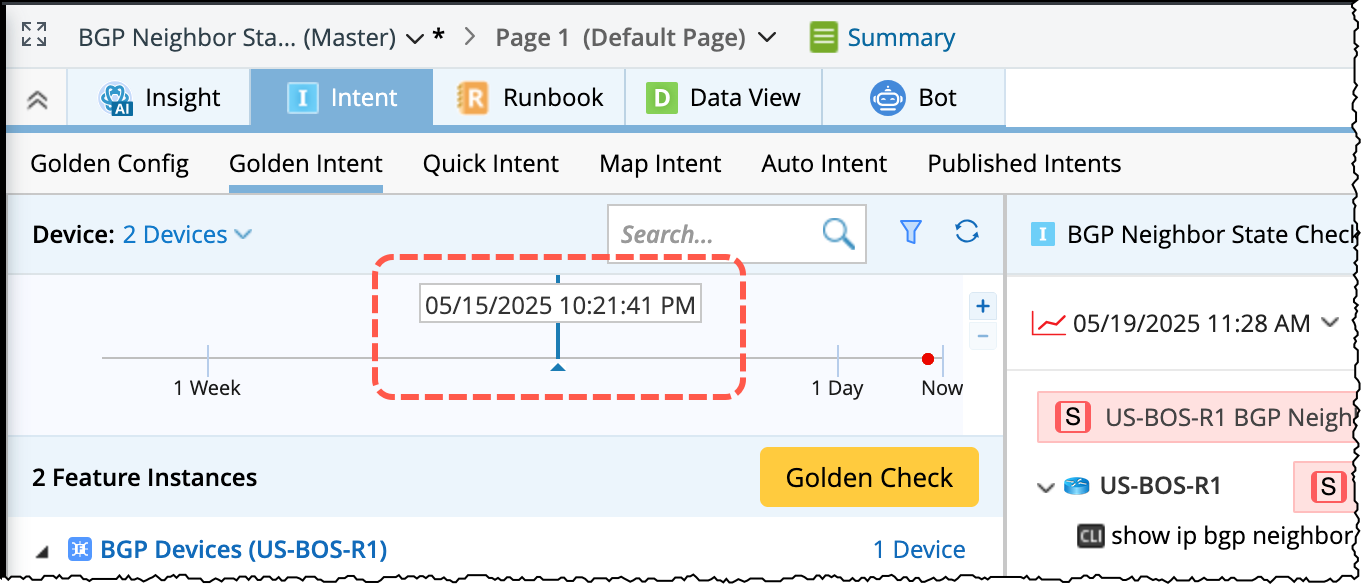Collapse the panel with double-chevron icon

tap(37, 99)
